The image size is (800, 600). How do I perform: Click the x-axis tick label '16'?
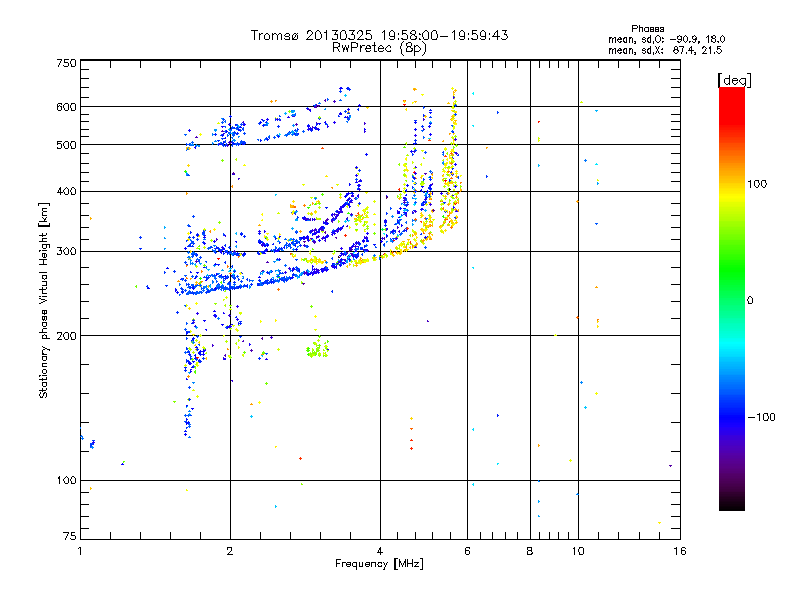(x=680, y=551)
